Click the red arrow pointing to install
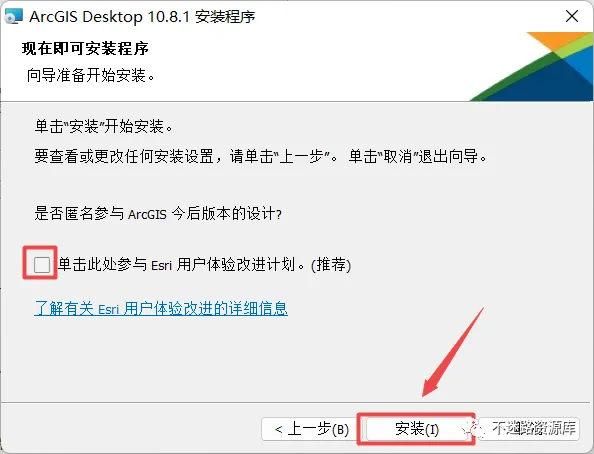 point(453,352)
